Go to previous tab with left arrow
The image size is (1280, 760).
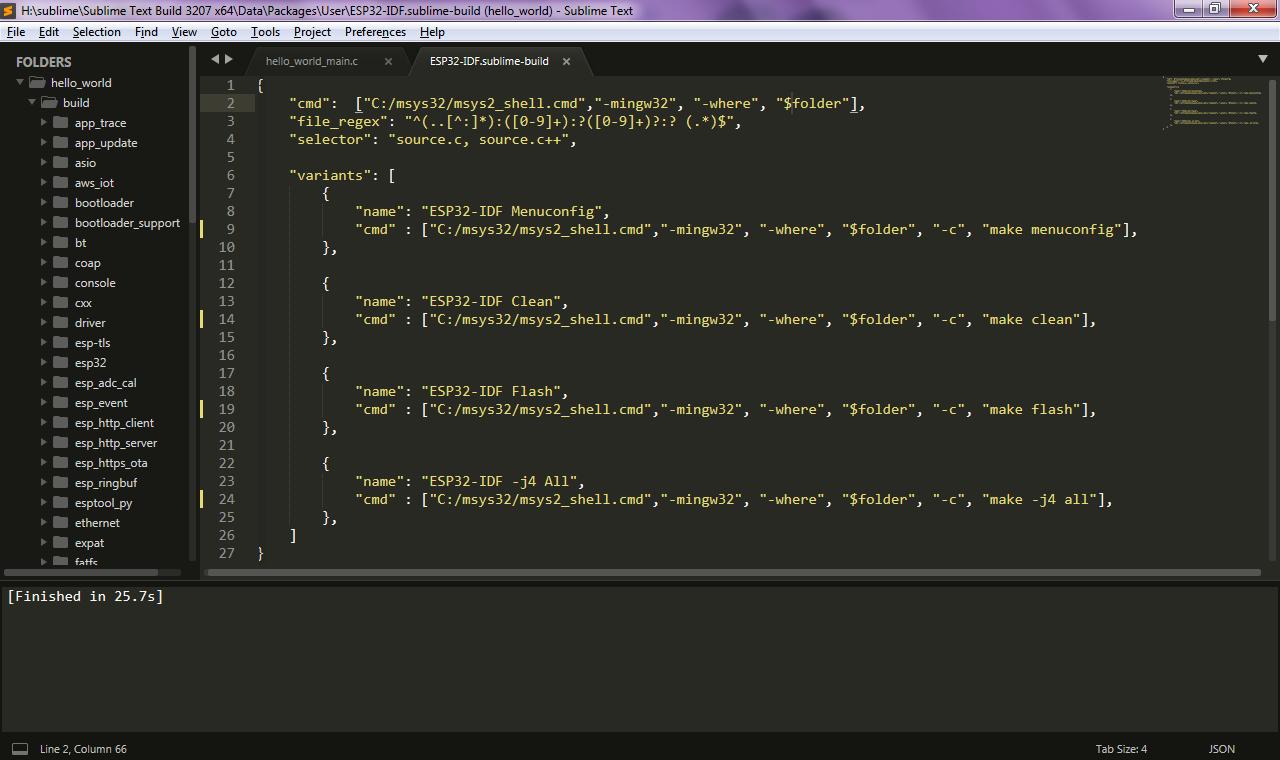coord(214,60)
